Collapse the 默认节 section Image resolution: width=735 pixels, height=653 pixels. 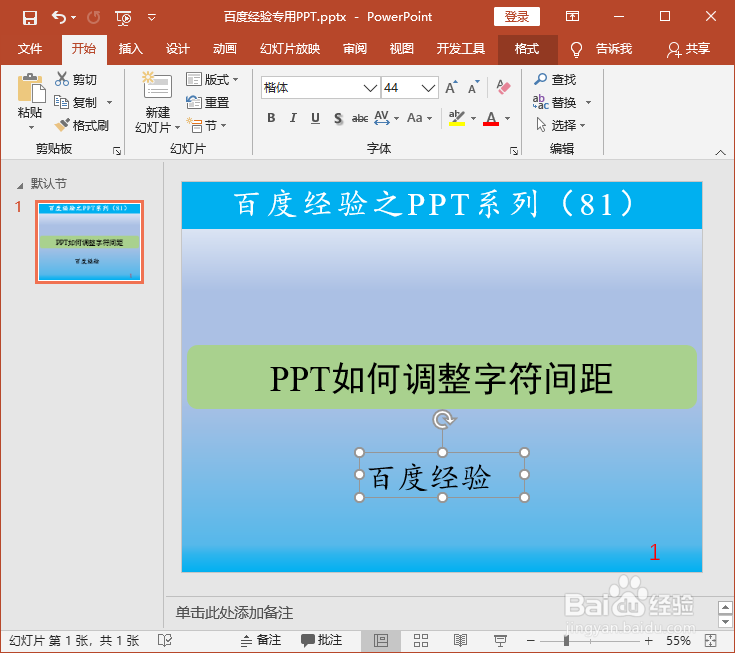pos(20,186)
